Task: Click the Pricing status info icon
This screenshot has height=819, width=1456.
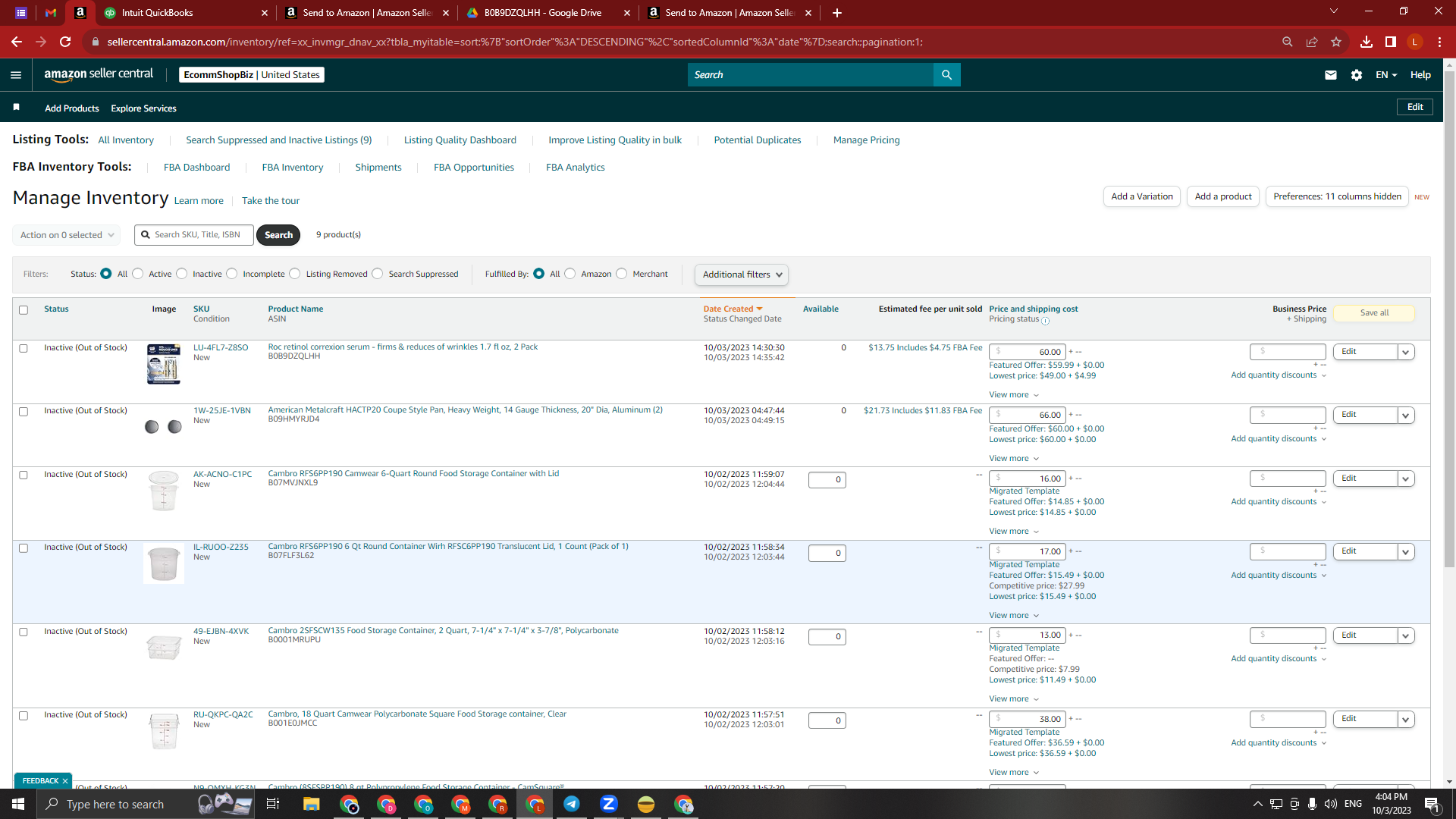Action: (x=1045, y=321)
